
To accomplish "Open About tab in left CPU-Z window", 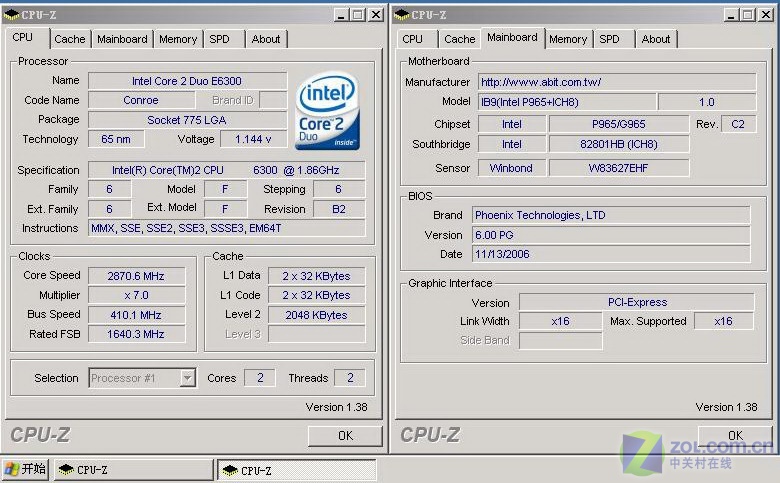I will (266, 39).
